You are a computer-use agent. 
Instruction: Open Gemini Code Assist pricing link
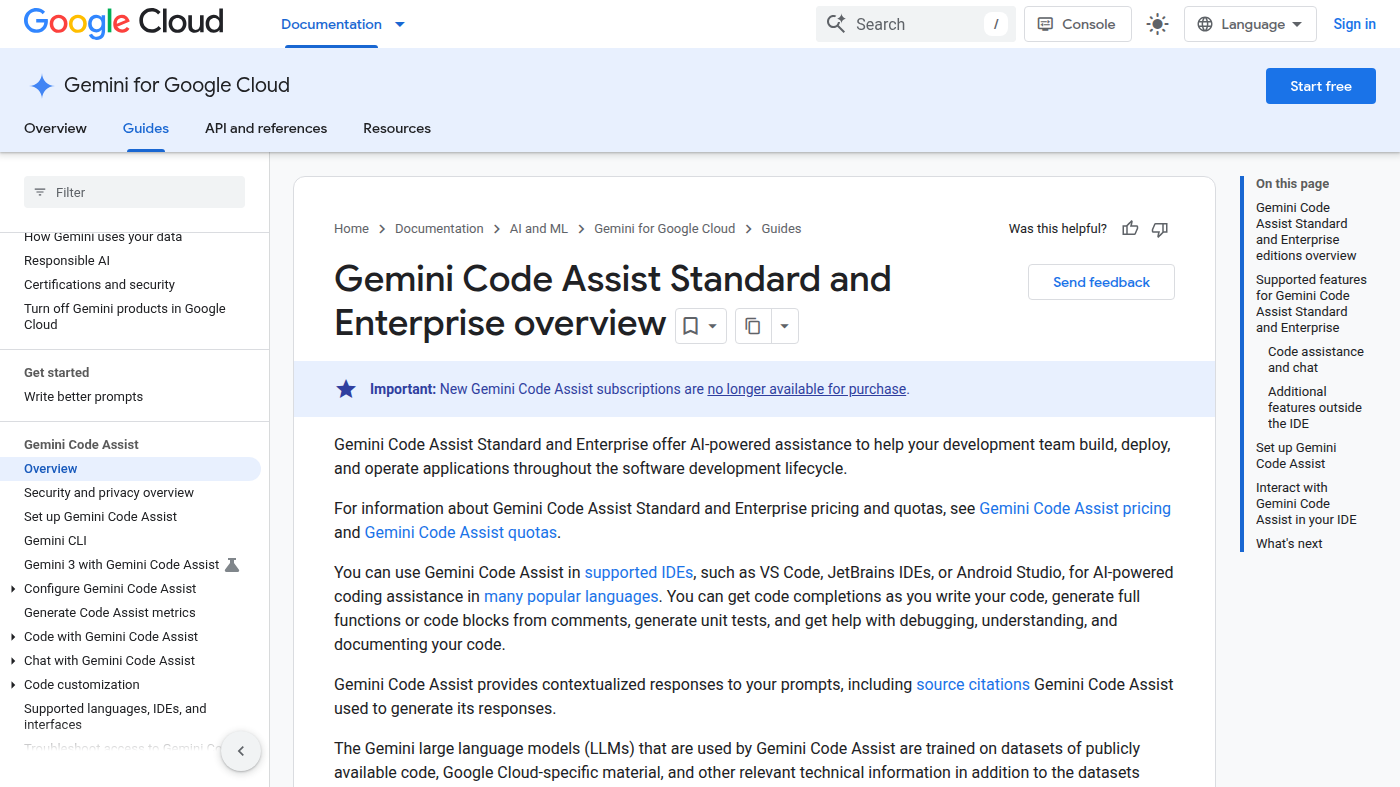coord(1075,508)
